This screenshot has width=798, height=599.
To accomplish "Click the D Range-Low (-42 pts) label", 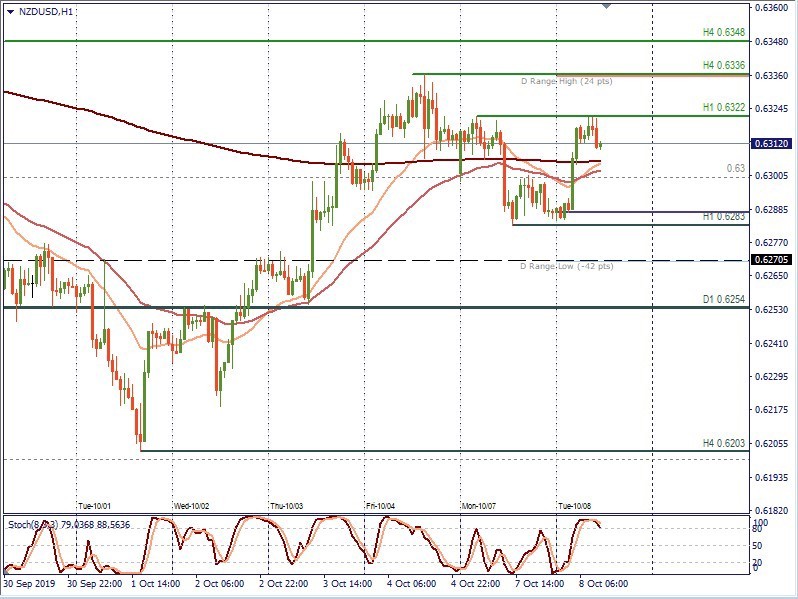I will [566, 266].
